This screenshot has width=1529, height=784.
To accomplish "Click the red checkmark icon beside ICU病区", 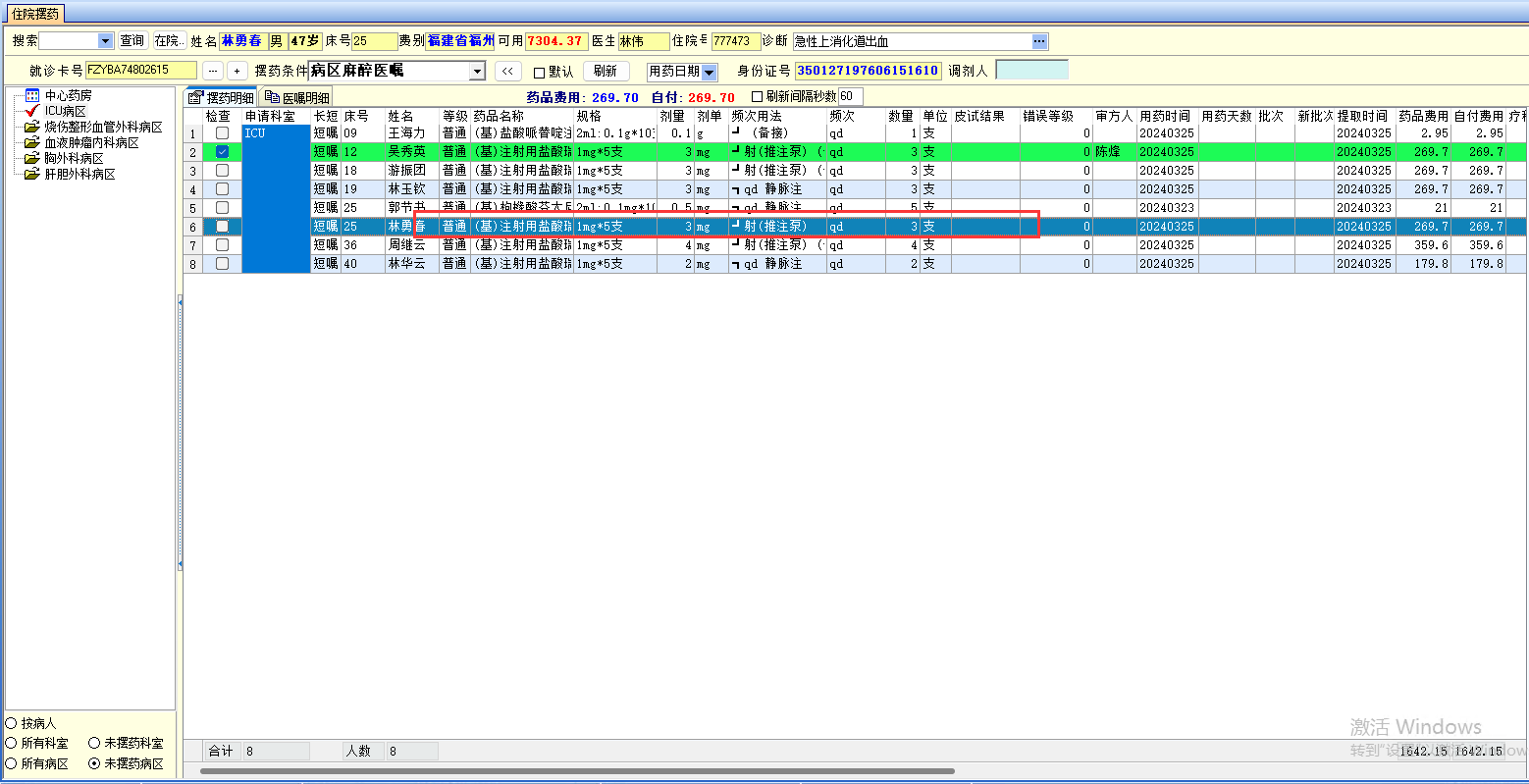I will pyautogui.click(x=32, y=111).
